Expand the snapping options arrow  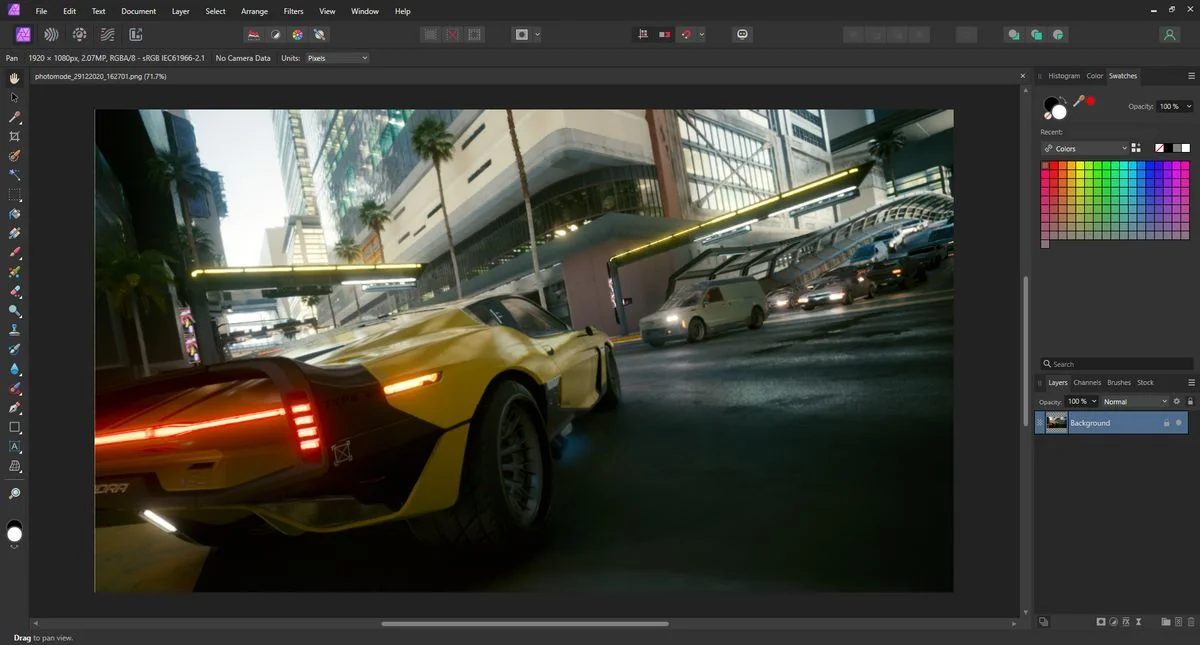[701, 34]
